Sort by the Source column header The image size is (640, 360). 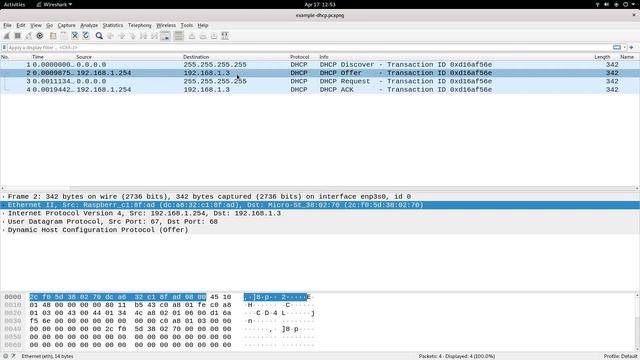click(84, 57)
